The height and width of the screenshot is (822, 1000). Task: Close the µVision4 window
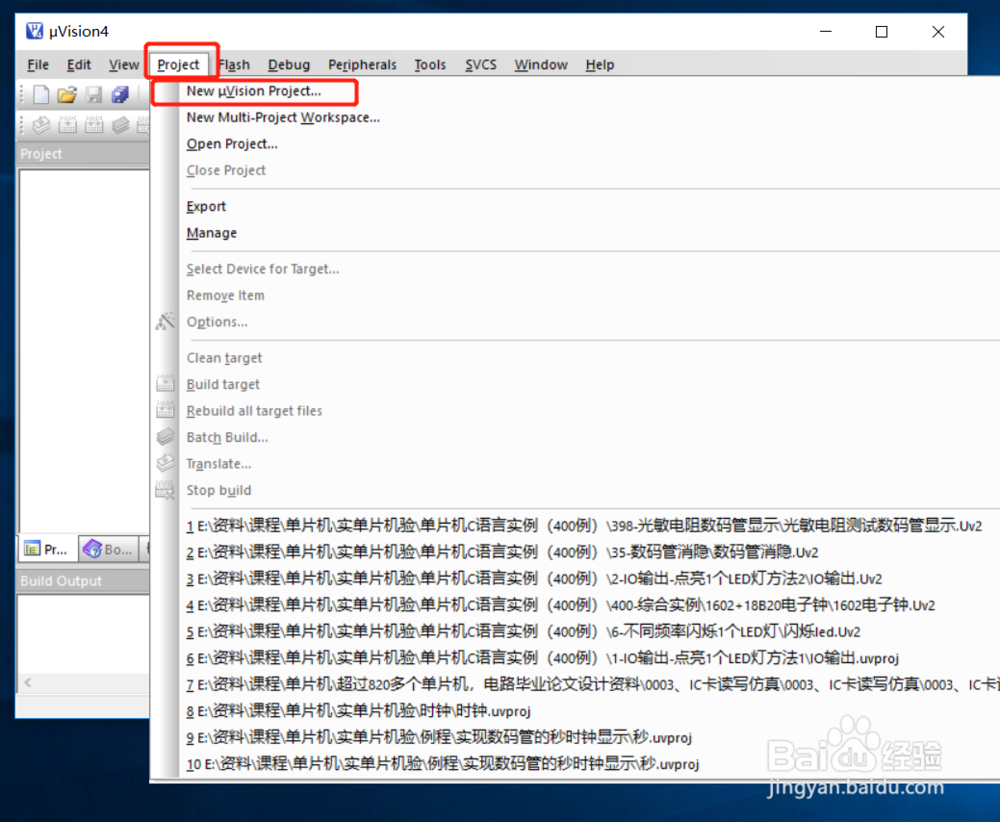click(938, 32)
